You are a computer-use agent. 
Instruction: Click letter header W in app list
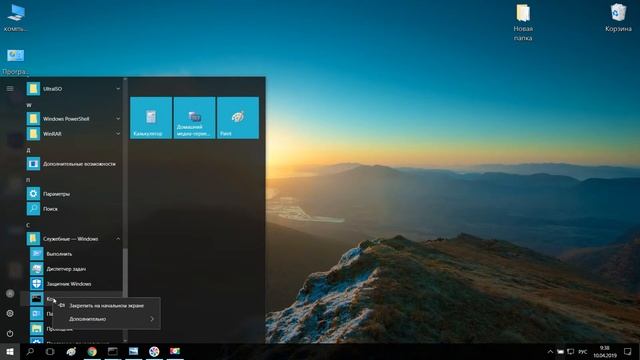(x=29, y=105)
